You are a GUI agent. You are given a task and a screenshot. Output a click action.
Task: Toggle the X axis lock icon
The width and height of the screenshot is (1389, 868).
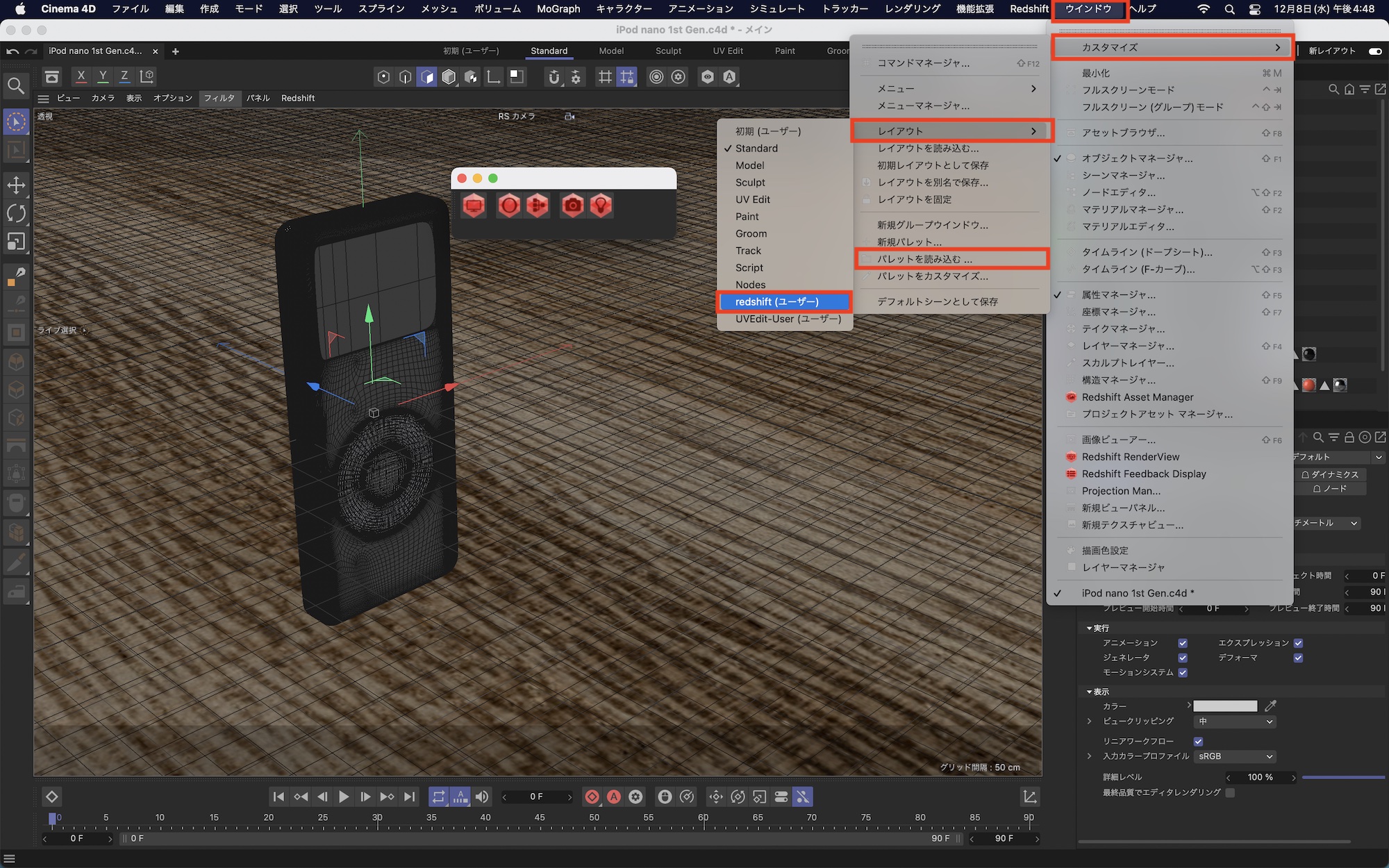[81, 76]
